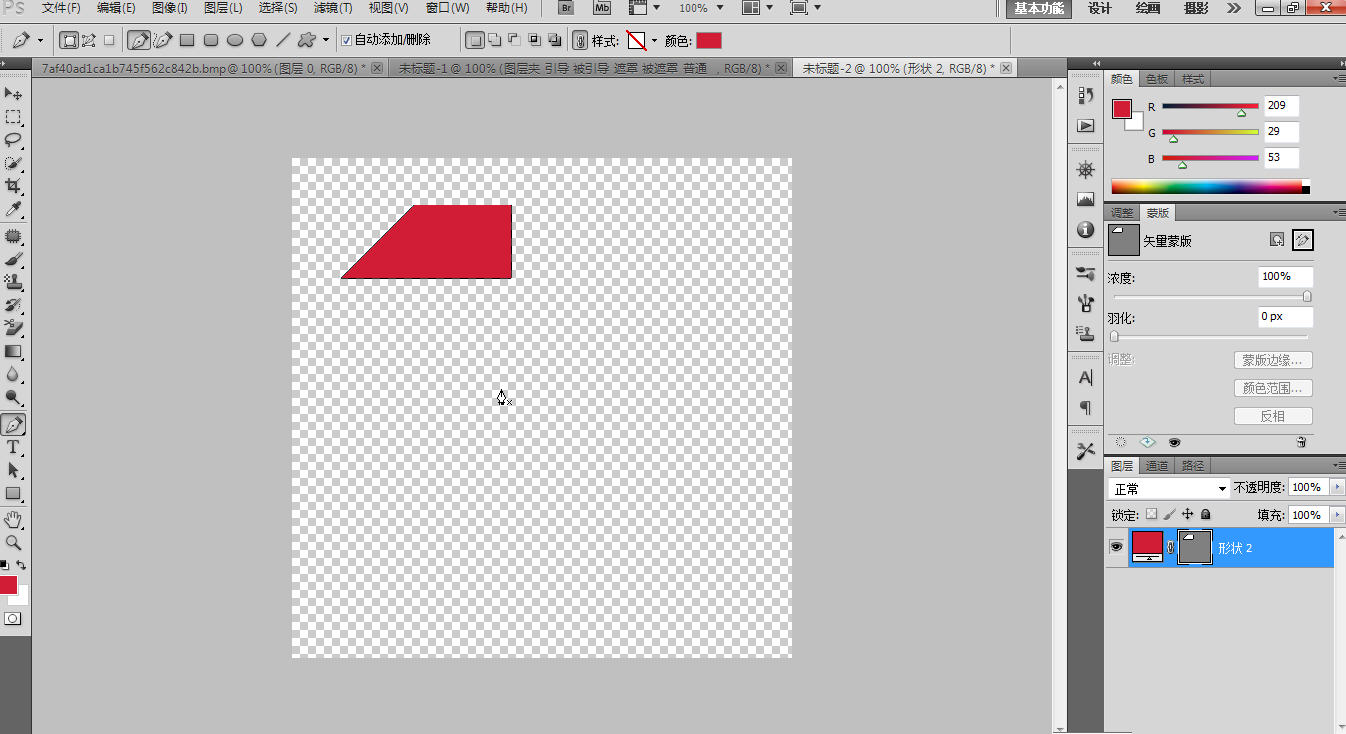Hide the 形状 2 layer with the eye

1116,547
